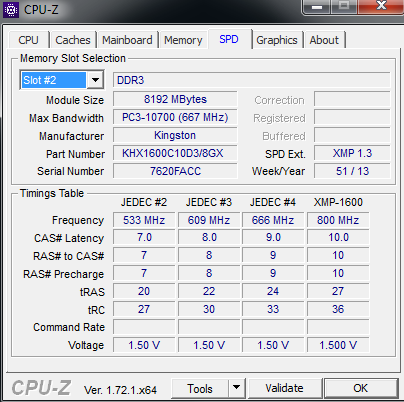Open the Slot #2 dropdown arrow
404x402 pixels.
tap(95, 80)
